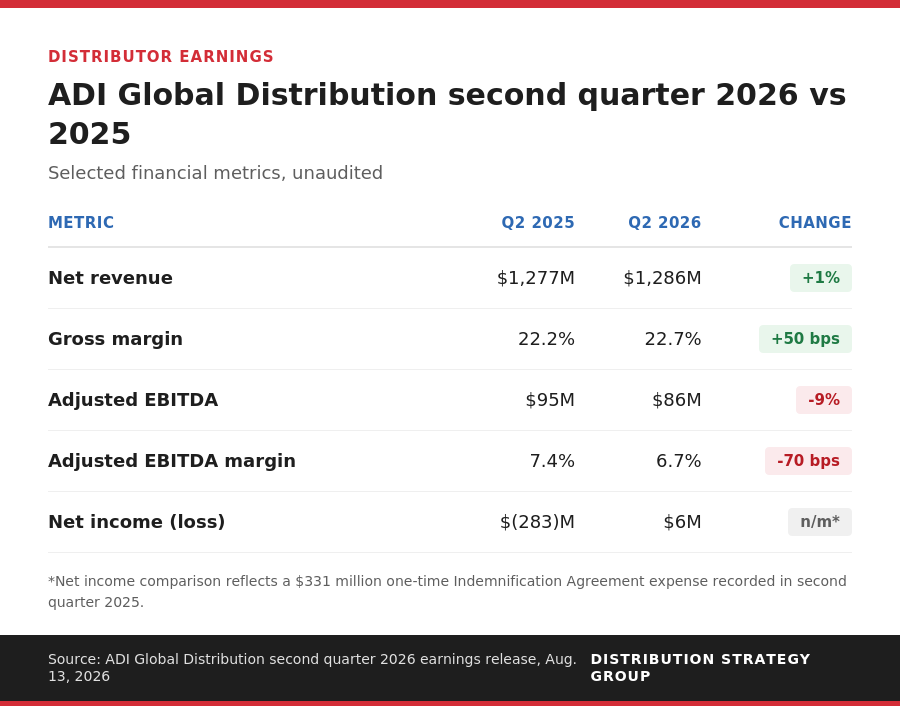This screenshot has height=706, width=900.
Task: Click the $1,277M net revenue value
Action: pyautogui.click(x=536, y=278)
